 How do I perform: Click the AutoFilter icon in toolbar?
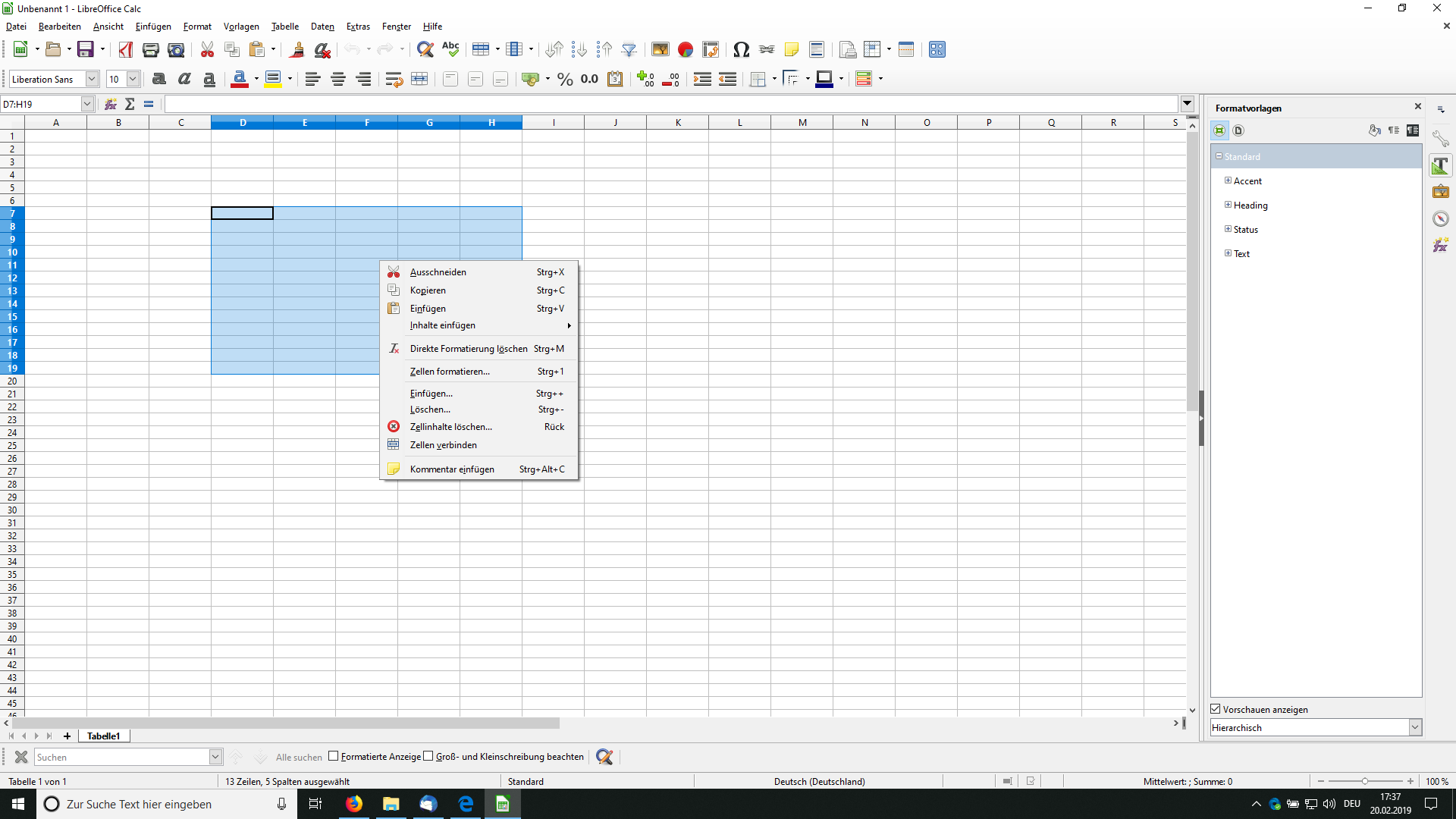pos(629,50)
